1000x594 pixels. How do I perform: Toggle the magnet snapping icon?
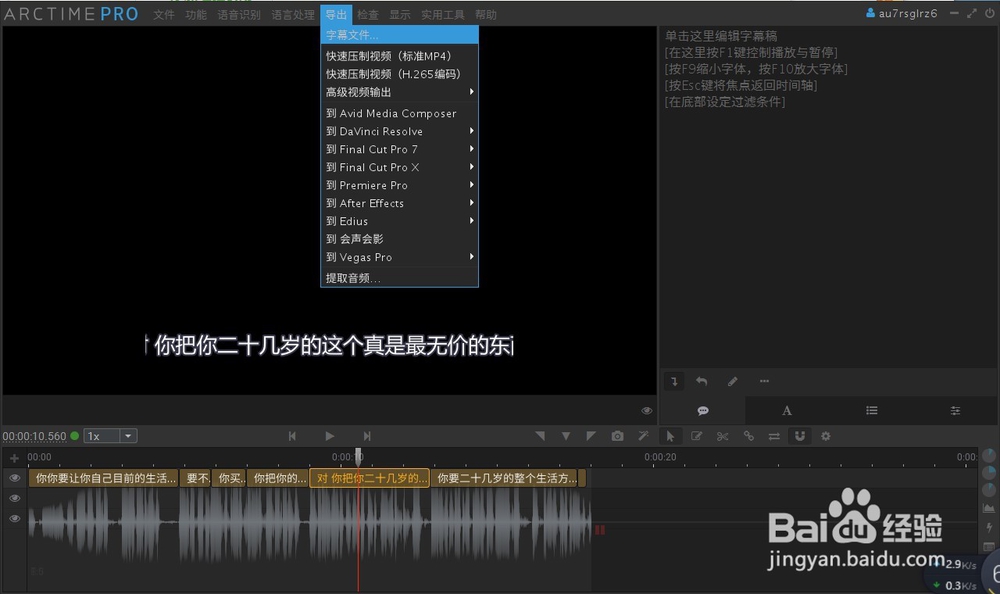800,436
